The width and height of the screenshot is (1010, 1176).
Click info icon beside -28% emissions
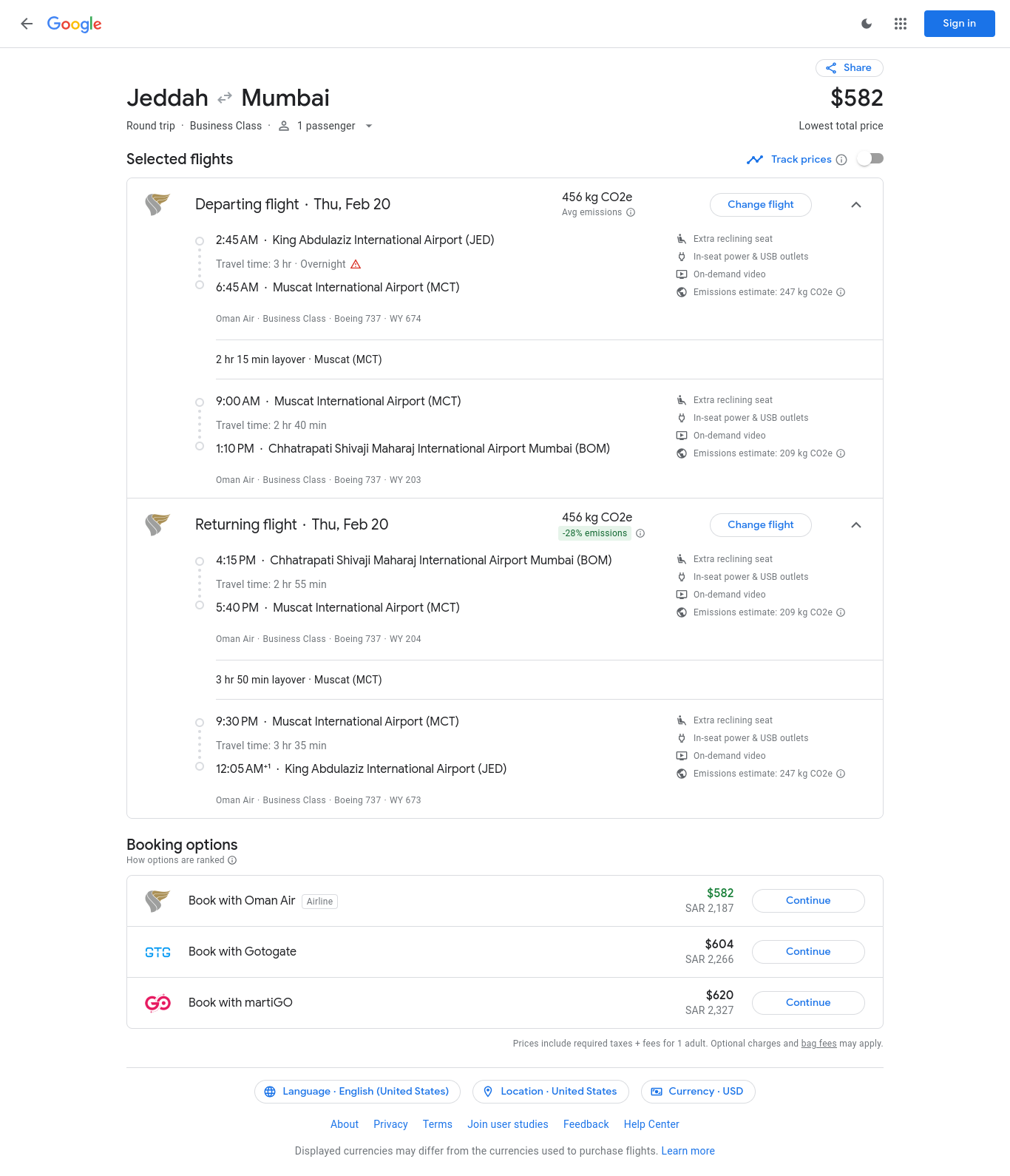tap(640, 533)
